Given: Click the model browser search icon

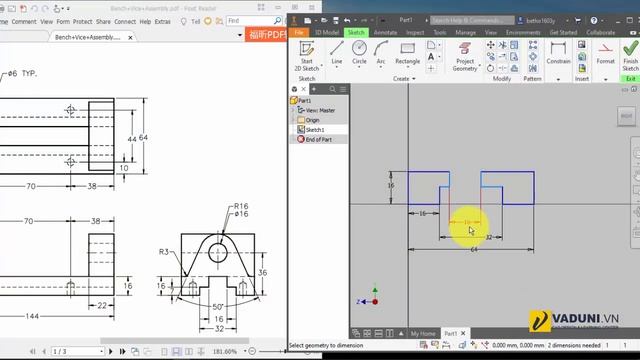Looking at the screenshot, I should 332,89.
